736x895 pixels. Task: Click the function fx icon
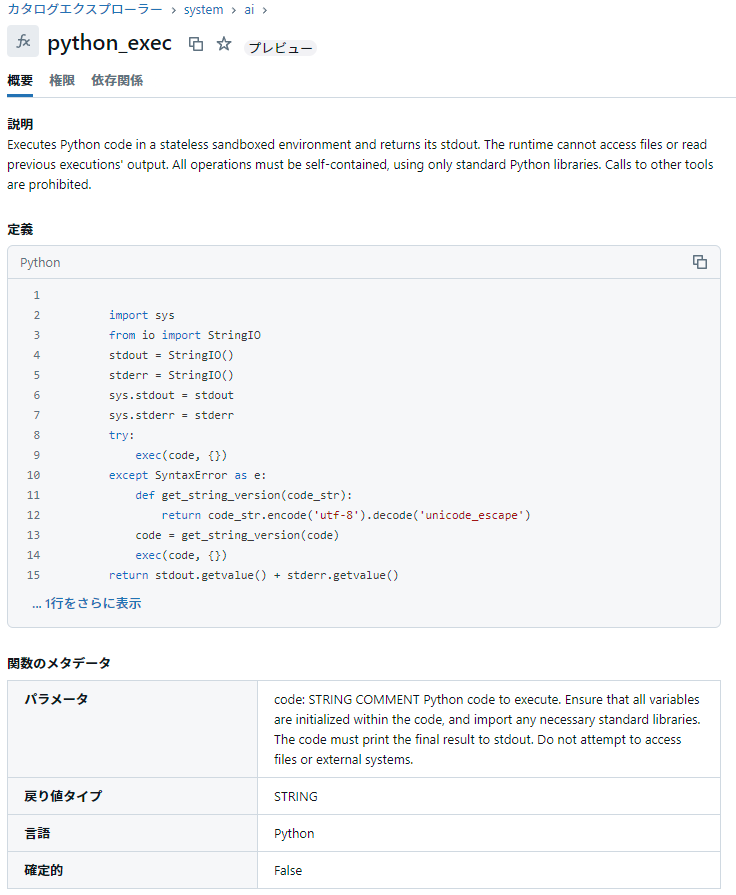coord(23,41)
